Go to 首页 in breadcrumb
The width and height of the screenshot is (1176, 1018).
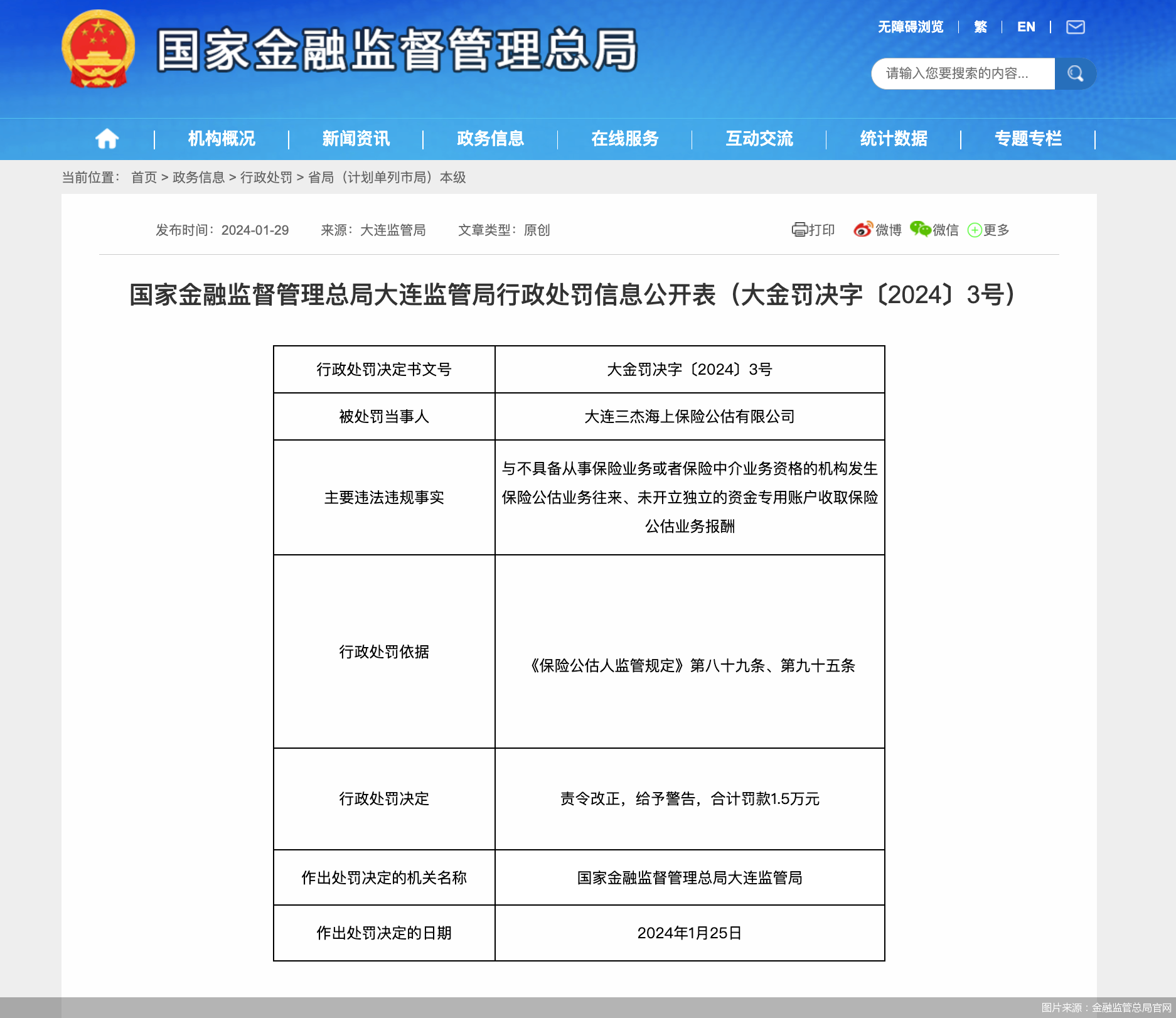pos(144,178)
